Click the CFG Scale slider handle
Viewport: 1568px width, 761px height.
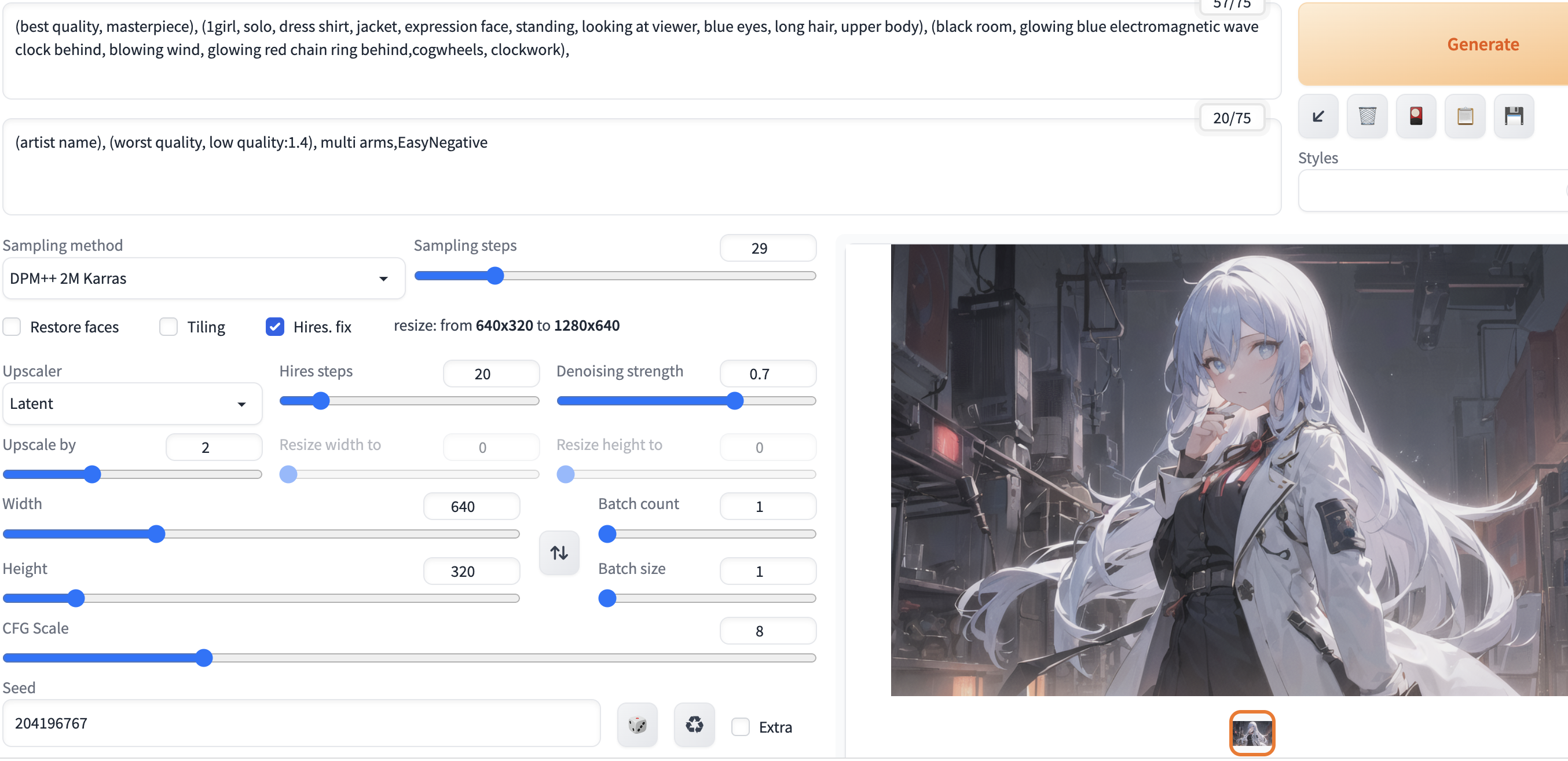tap(204, 658)
